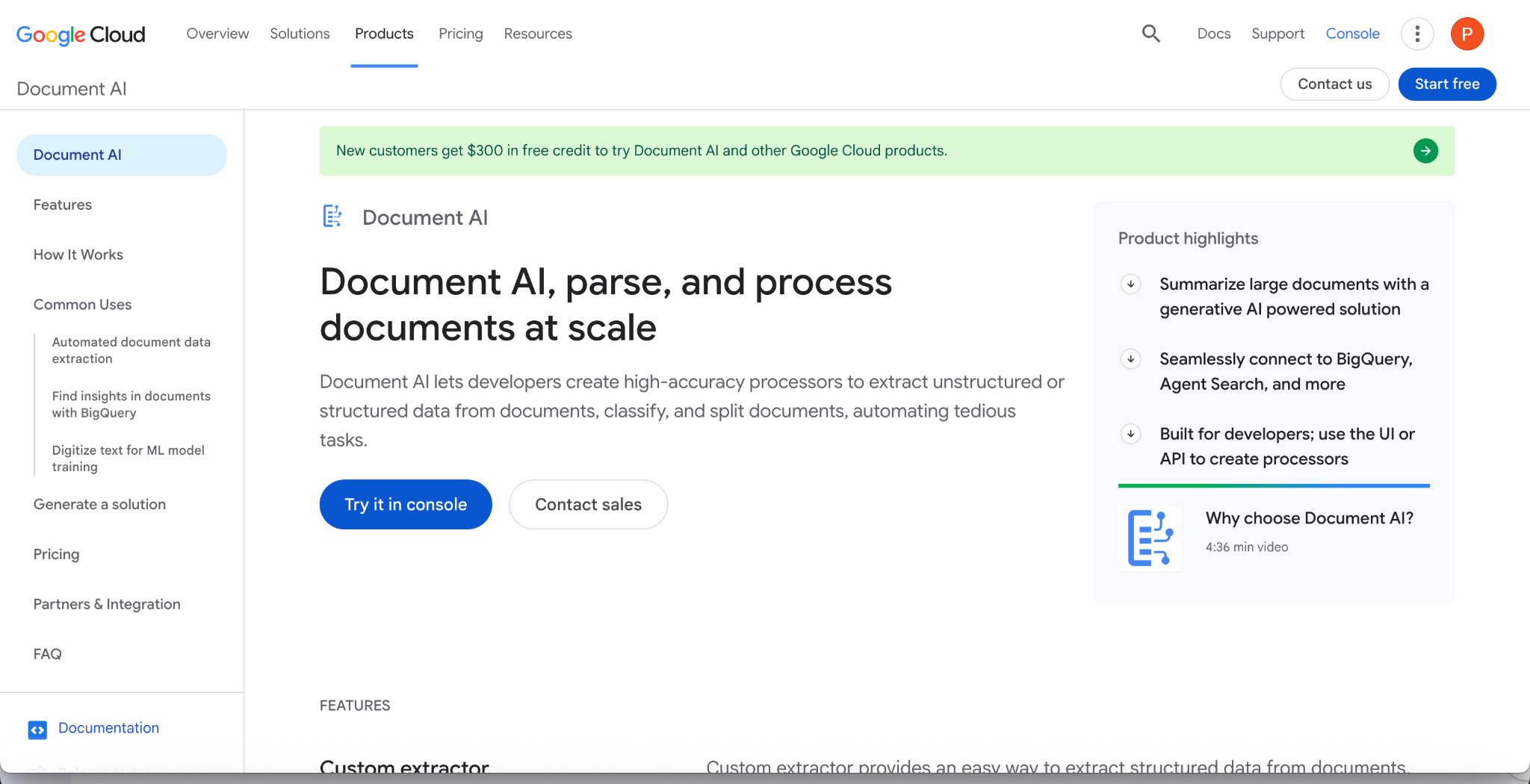This screenshot has width=1530, height=784.
Task: Select the Products nav tab
Action: pos(384,34)
